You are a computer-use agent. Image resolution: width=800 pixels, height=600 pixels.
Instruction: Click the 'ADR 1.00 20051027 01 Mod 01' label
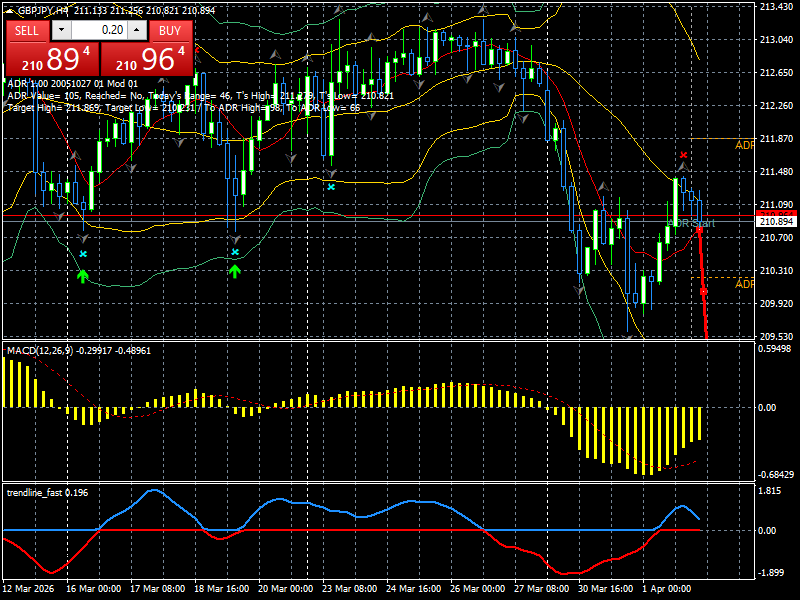72,84
